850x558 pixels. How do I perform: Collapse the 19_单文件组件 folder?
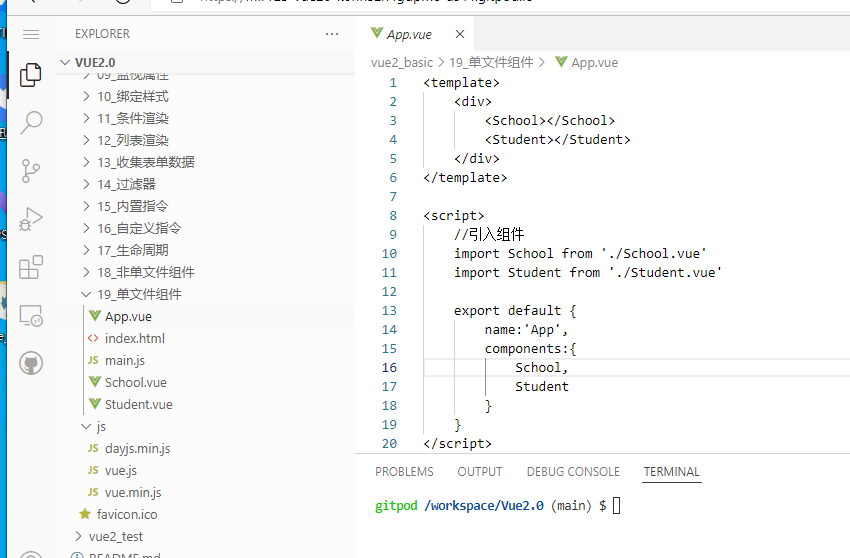tap(86, 294)
